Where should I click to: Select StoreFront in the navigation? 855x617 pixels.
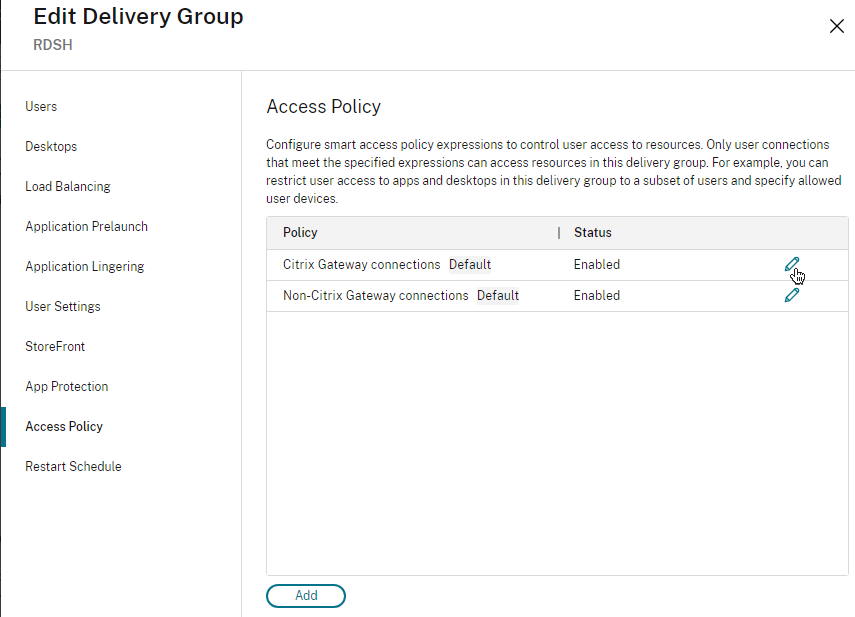coord(55,347)
